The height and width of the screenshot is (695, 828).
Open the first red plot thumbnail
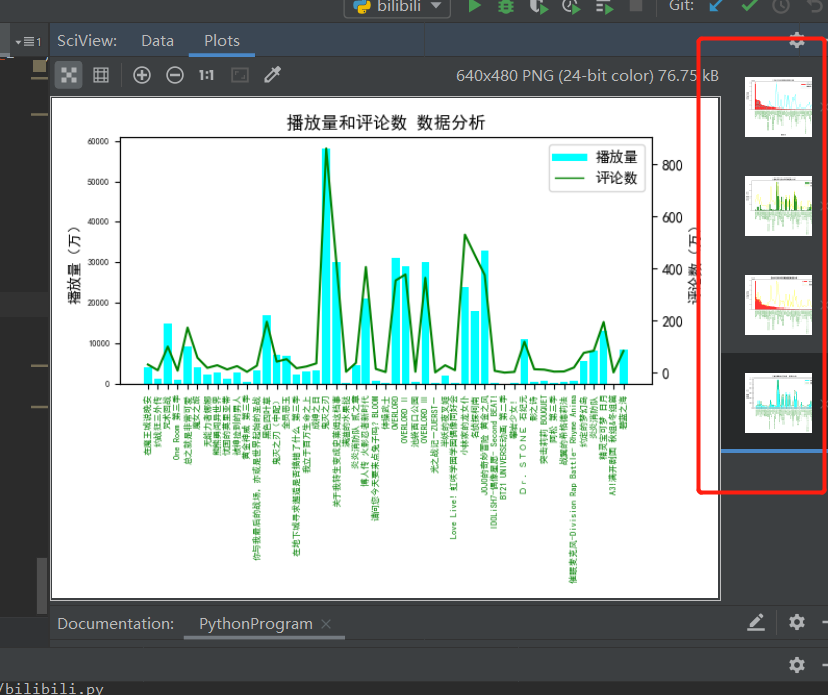tap(778, 107)
